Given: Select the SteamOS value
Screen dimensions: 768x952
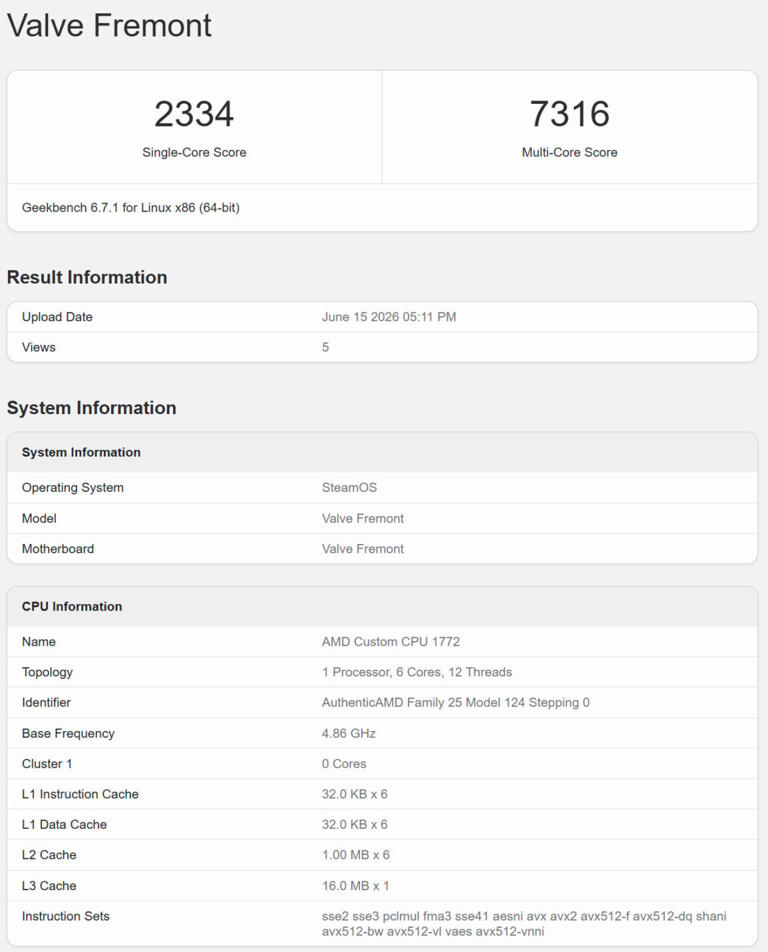Looking at the screenshot, I should tap(349, 488).
